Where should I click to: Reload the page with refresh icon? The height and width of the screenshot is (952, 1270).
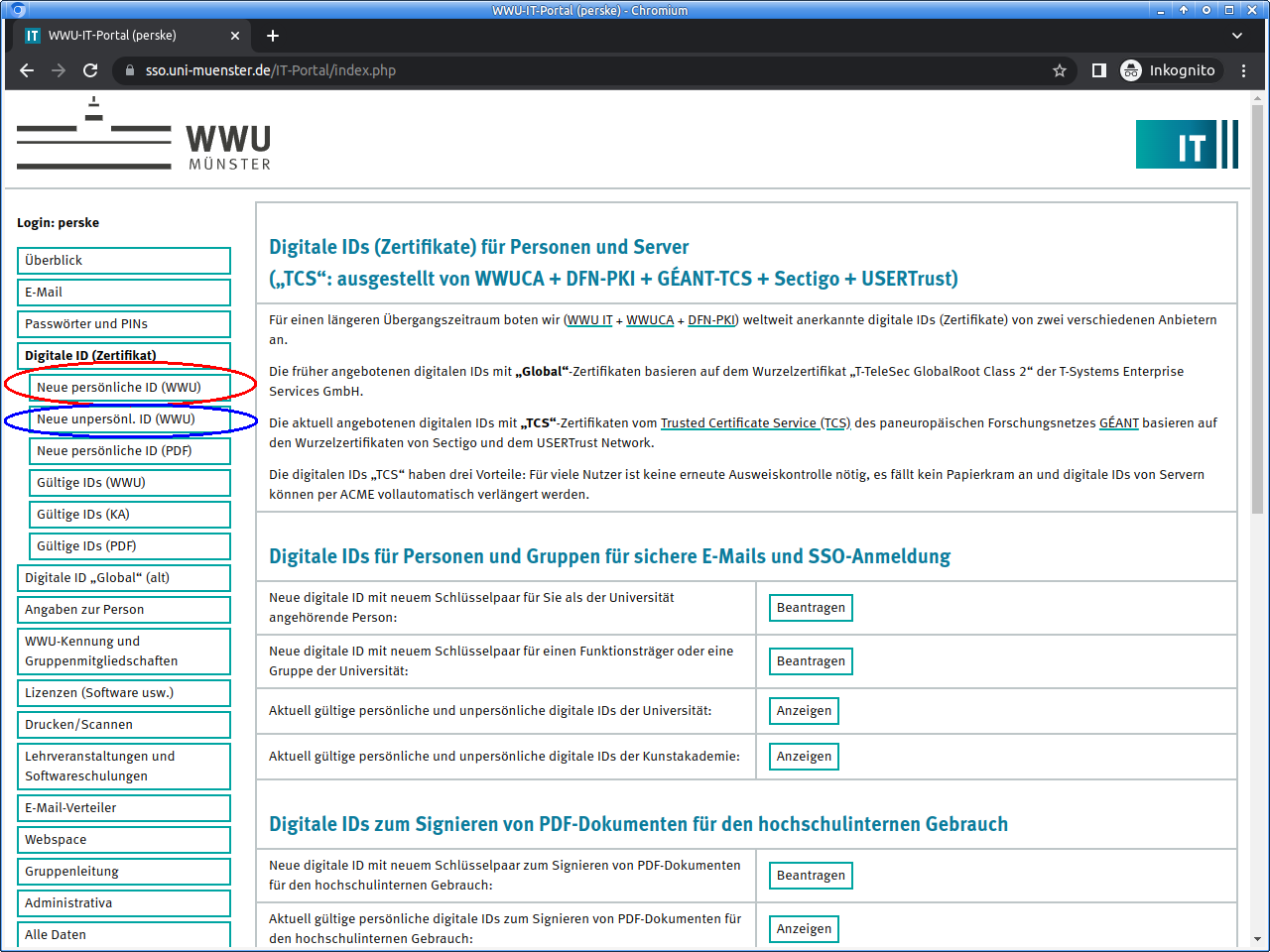90,70
